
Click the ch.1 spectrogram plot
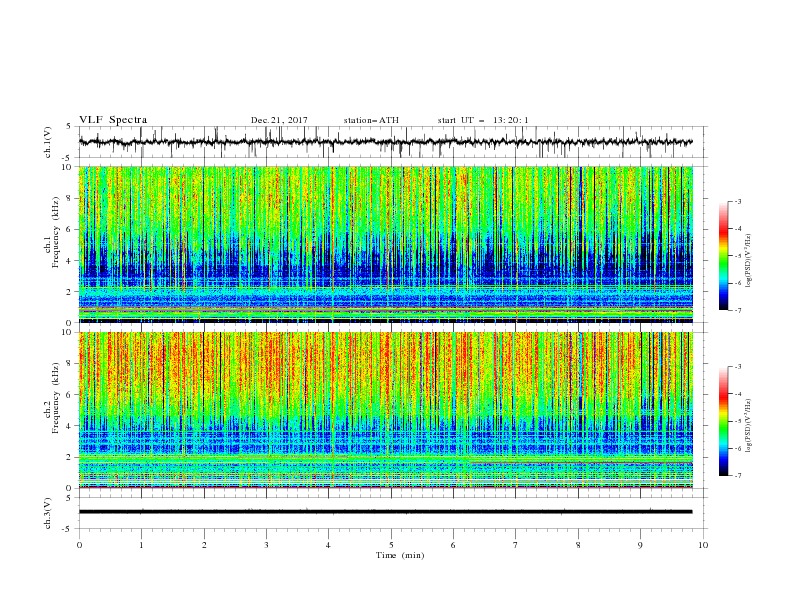pyautogui.click(x=386, y=244)
